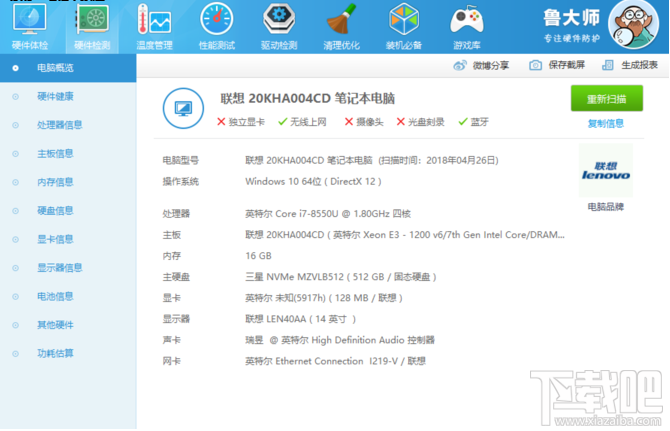Open 驱动检测 driver detection
The image size is (670, 431).
click(x=279, y=26)
